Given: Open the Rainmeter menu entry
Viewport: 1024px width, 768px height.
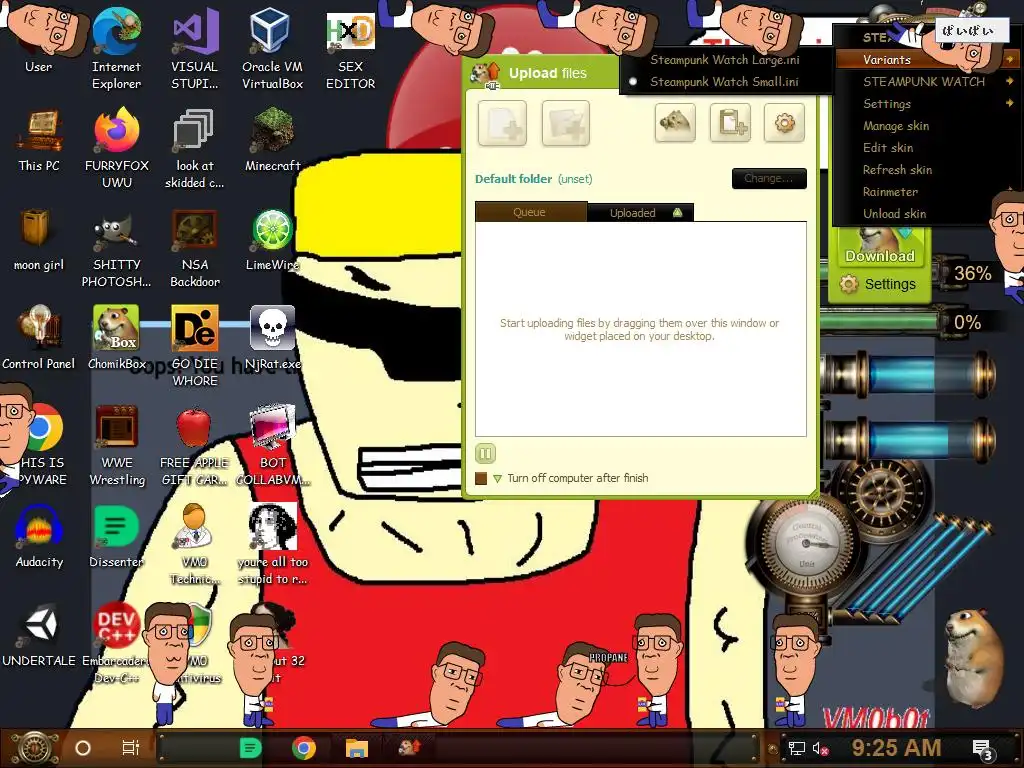Looking at the screenshot, I should [890, 192].
